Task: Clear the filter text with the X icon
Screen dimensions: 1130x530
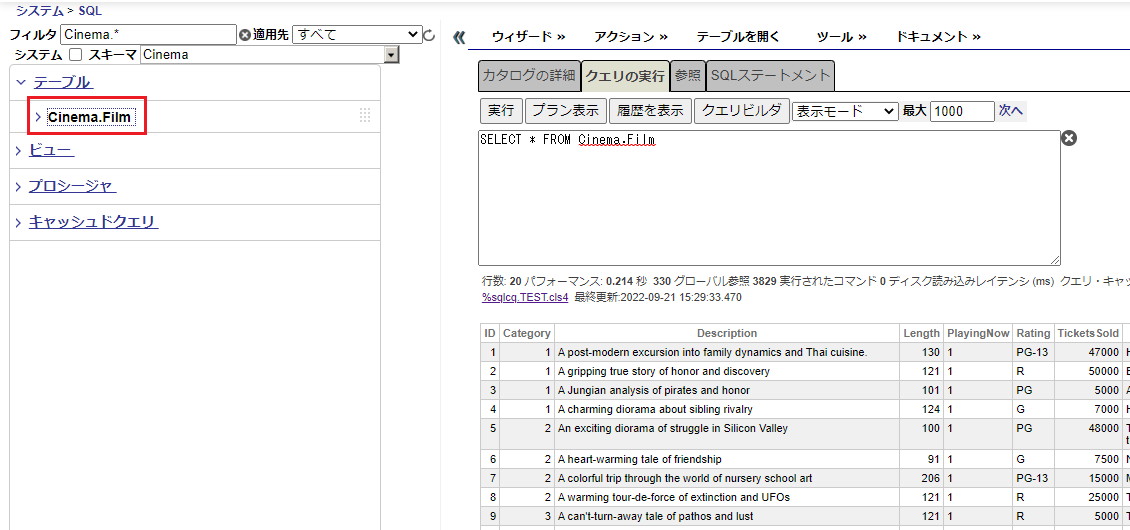Action: coord(245,35)
